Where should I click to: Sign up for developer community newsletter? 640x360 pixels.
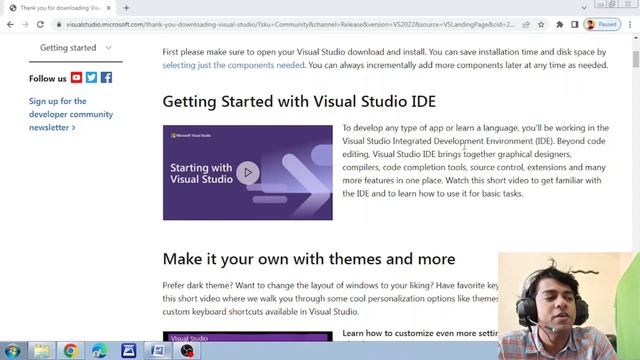coord(71,114)
